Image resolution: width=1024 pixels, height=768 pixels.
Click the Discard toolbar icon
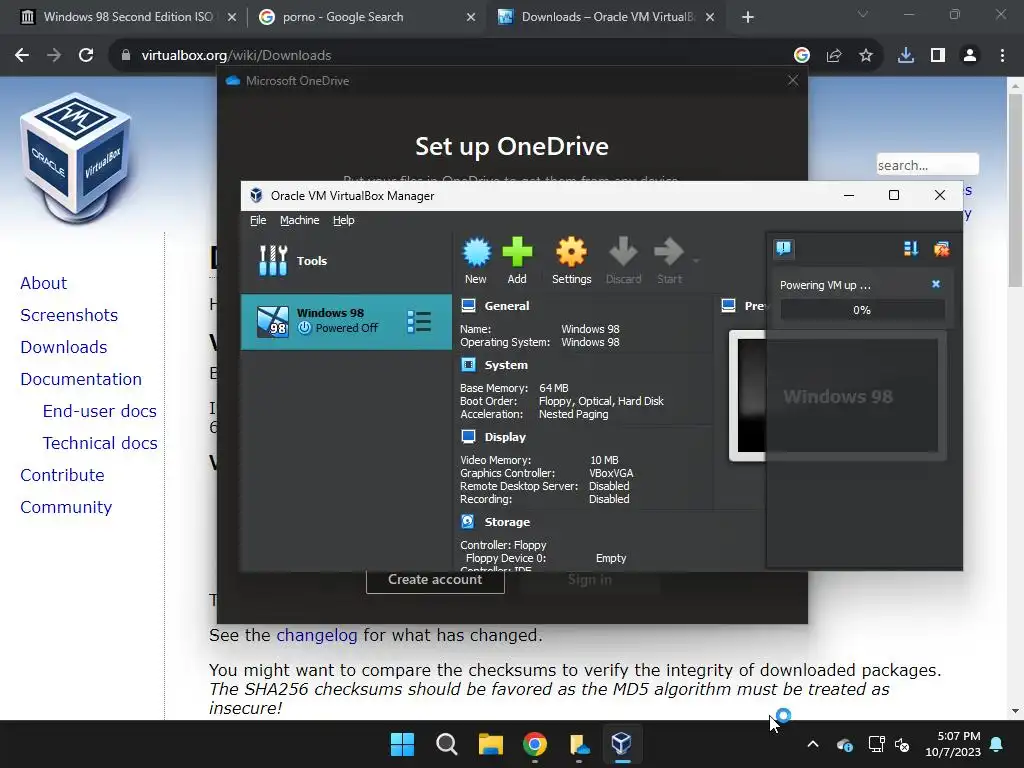coord(623,259)
